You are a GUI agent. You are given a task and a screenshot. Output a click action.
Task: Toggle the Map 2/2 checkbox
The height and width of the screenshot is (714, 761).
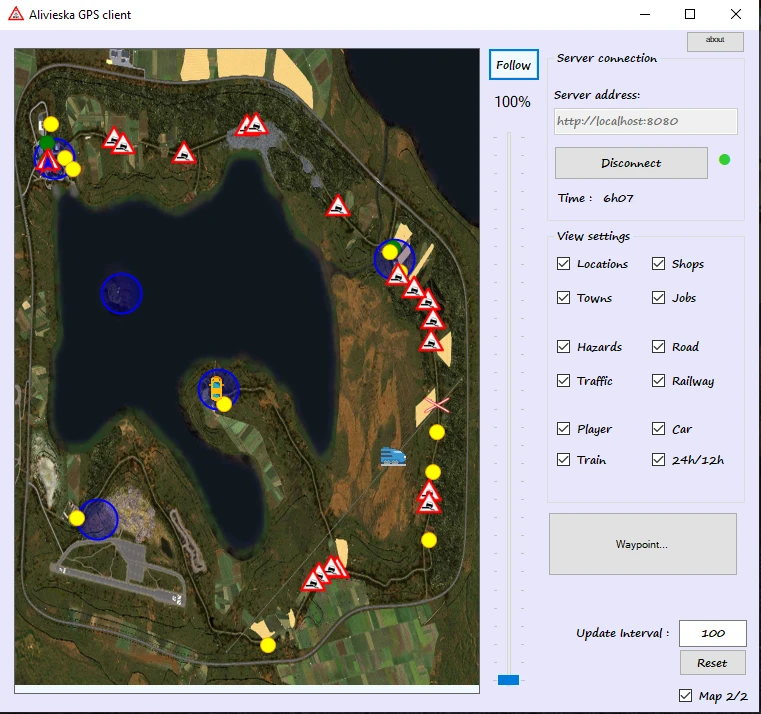coord(685,696)
